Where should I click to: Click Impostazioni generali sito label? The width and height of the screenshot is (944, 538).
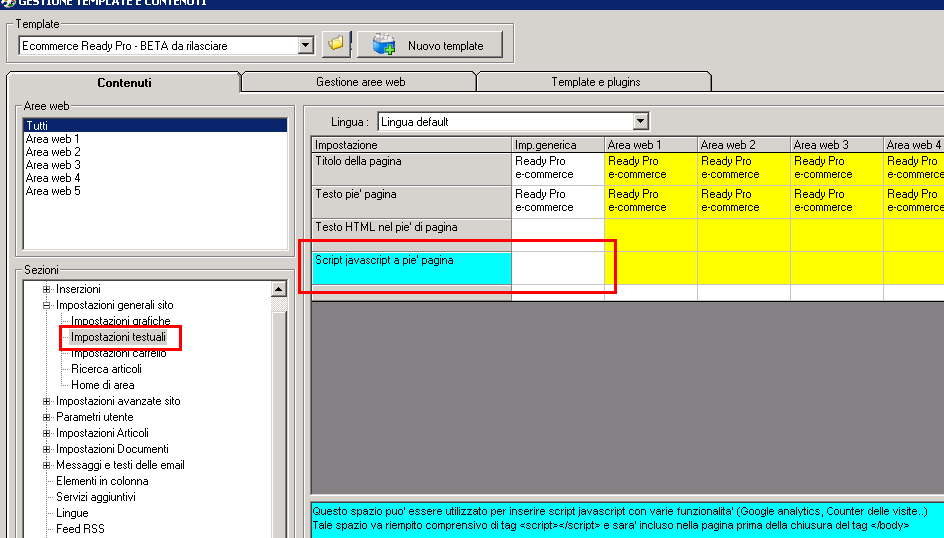click(114, 305)
